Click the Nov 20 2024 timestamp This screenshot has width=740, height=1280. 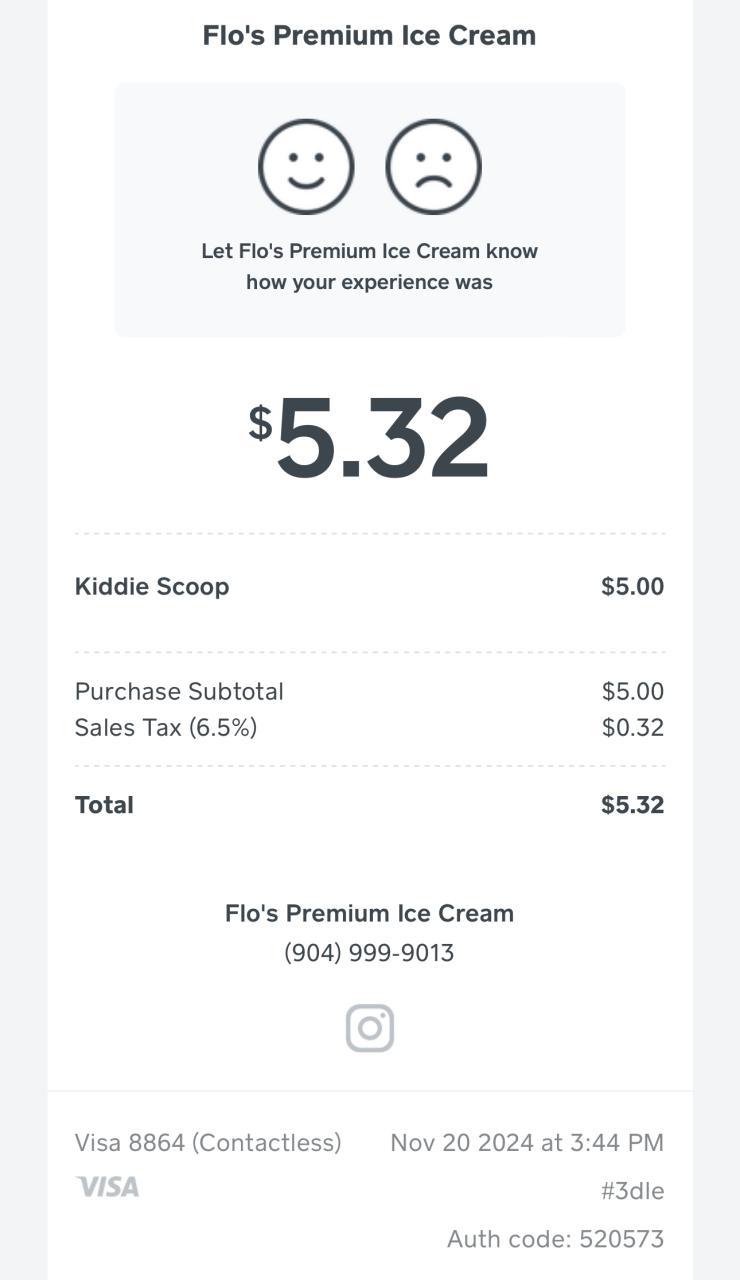(527, 1142)
